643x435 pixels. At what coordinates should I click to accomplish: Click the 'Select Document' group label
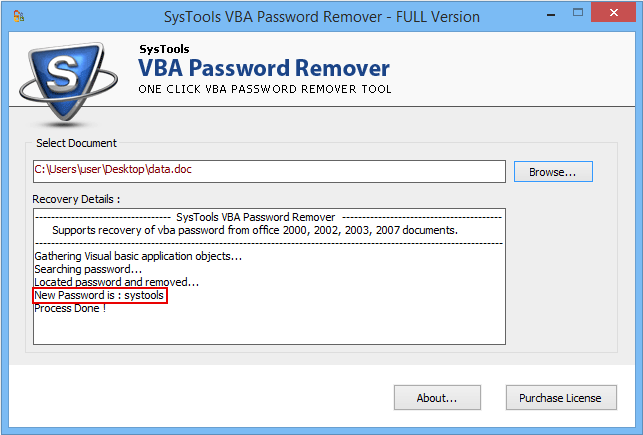click(x=76, y=143)
